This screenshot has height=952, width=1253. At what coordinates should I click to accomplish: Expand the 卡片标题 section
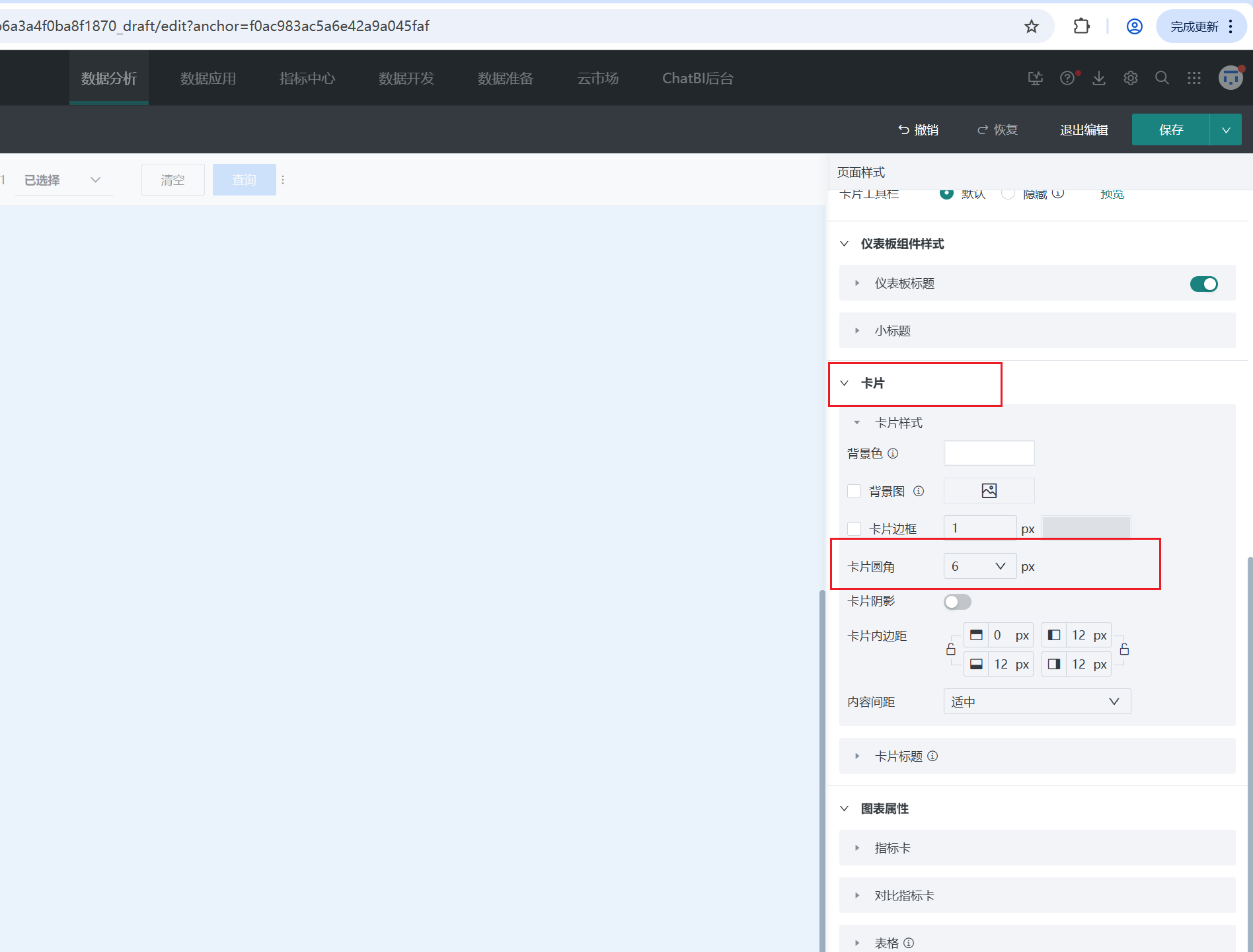(898, 756)
